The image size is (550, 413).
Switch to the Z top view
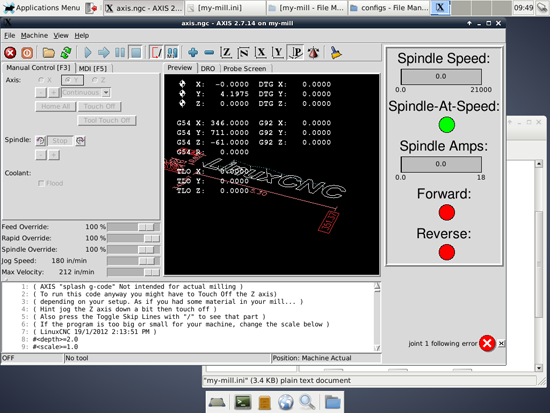tap(227, 53)
